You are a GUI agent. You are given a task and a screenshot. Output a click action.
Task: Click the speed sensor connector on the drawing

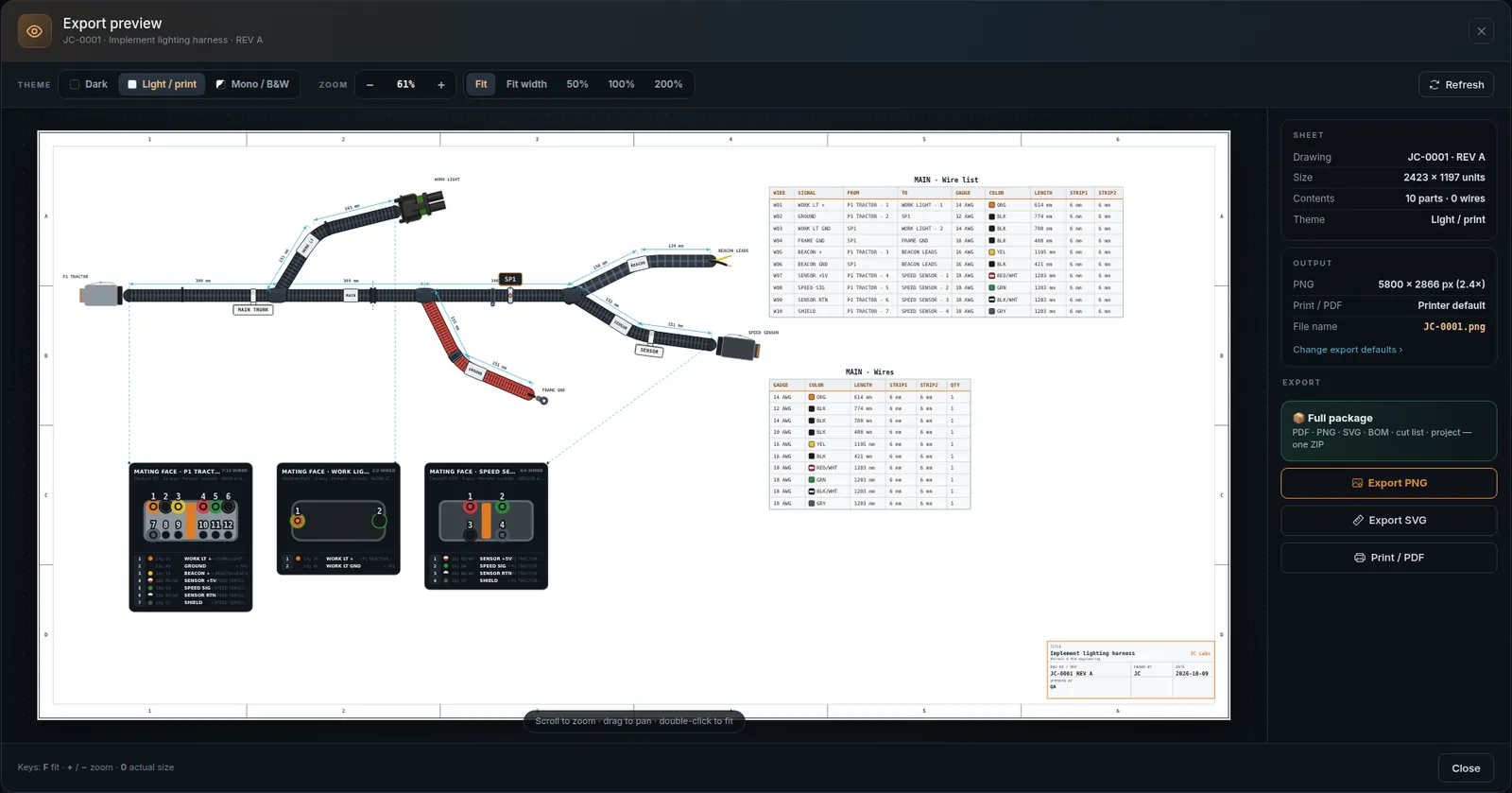pos(737,347)
